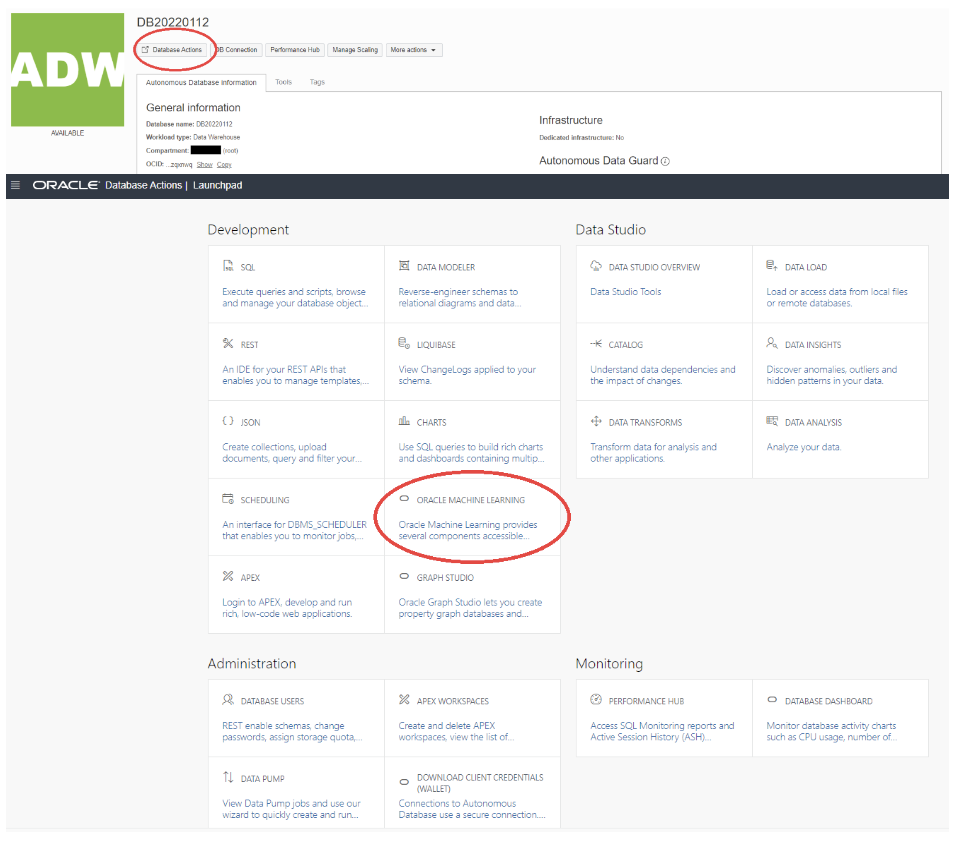Click the Data Pump arrows icon
This screenshot has height=842, width=958.
pos(228,777)
